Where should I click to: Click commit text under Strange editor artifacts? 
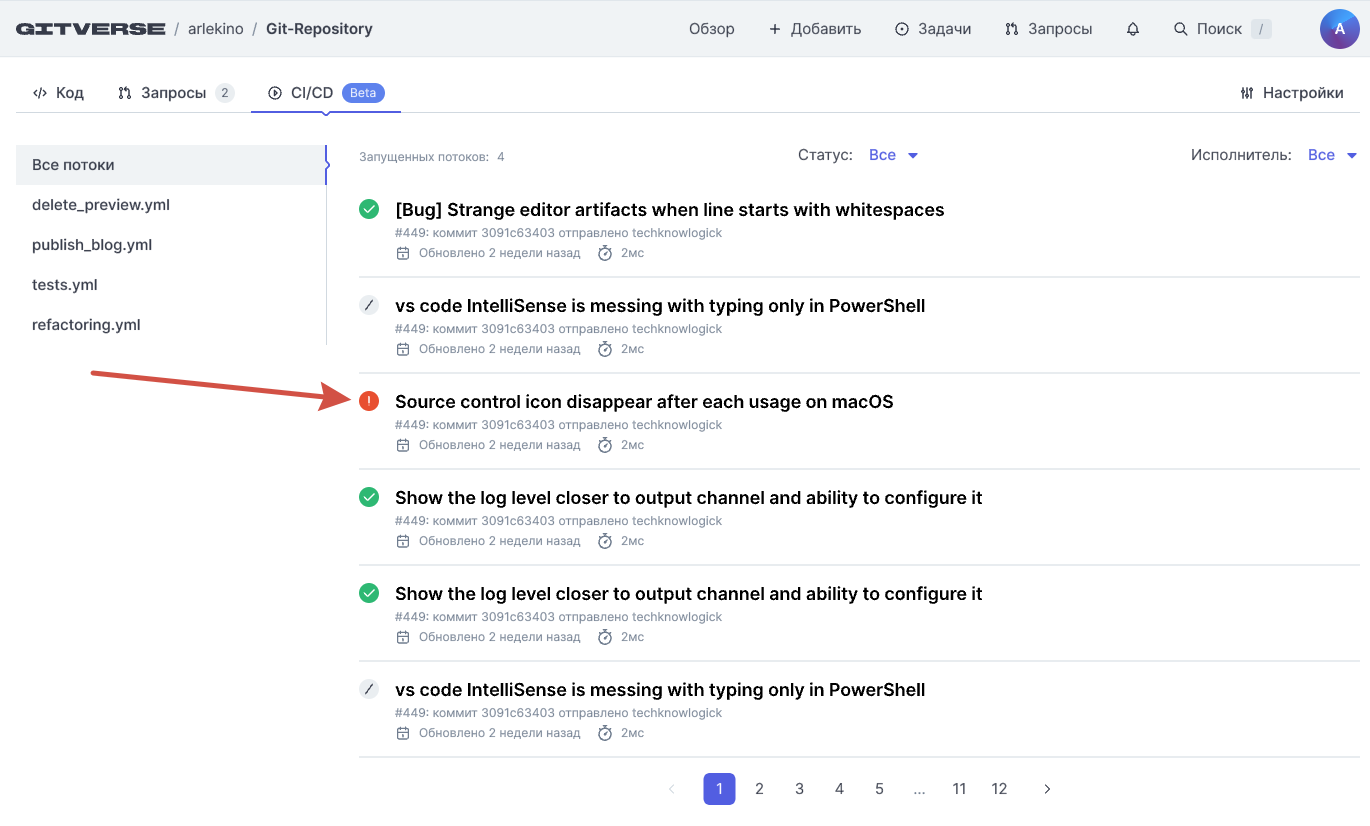click(558, 233)
